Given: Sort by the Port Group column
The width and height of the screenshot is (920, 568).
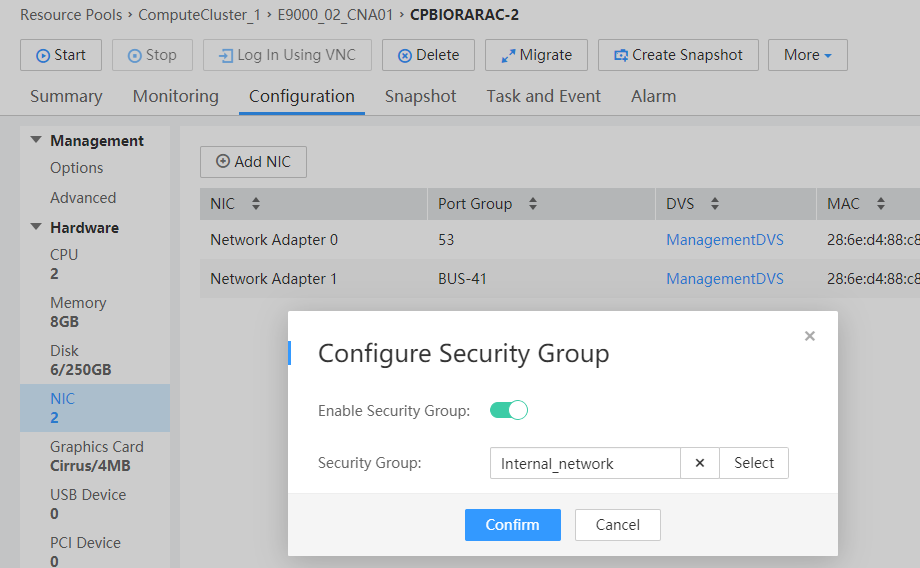Looking at the screenshot, I should click(x=533, y=204).
